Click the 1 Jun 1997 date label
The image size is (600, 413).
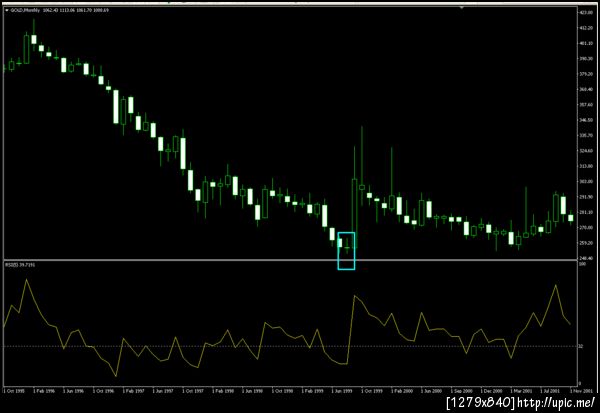point(163,391)
